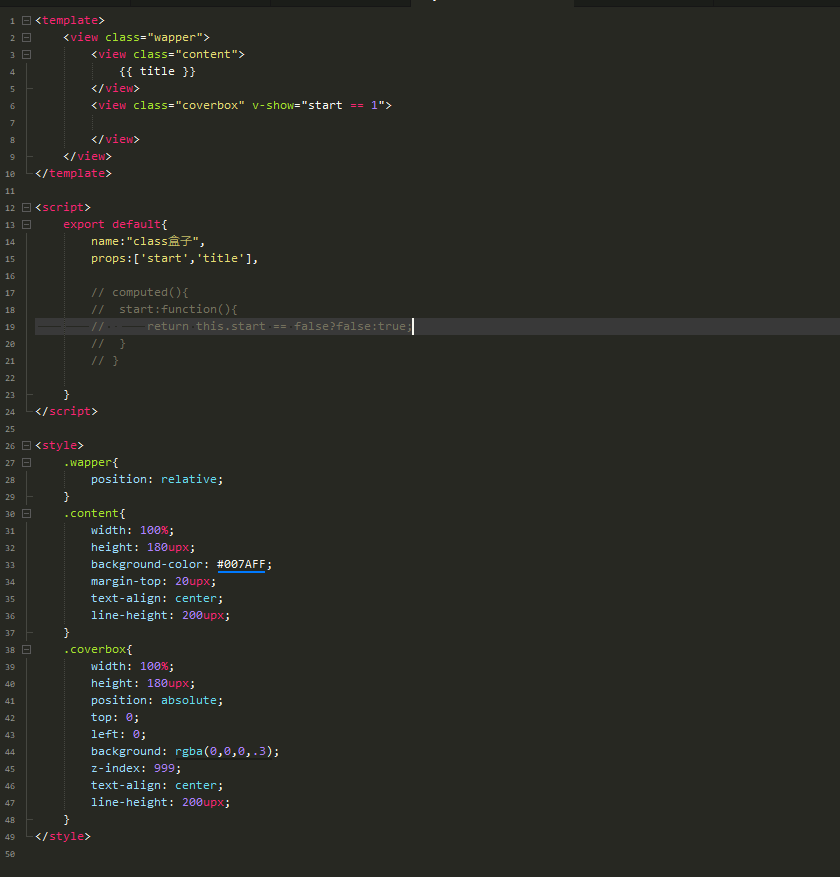
Task: Collapse the view class="wapper" fold marker
Action: (26, 37)
